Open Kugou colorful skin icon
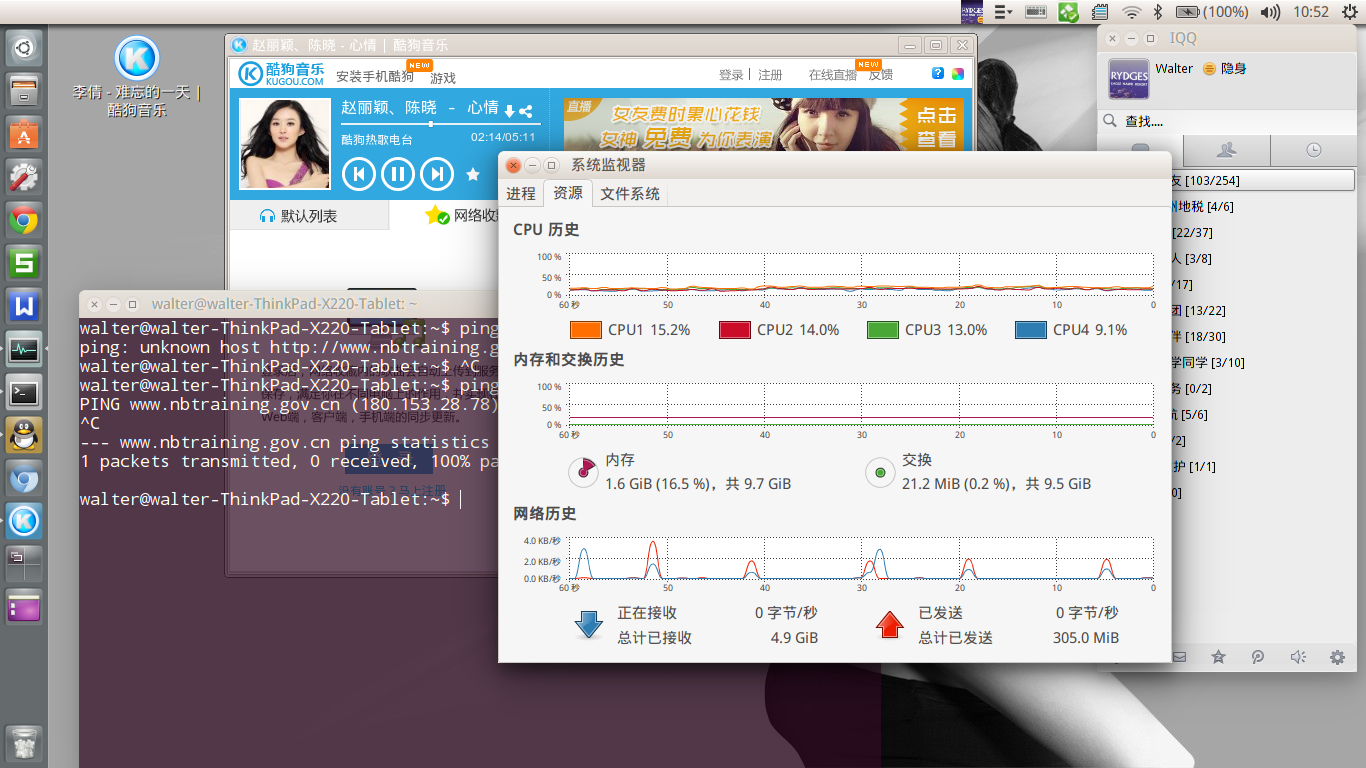The width and height of the screenshot is (1366, 768). pos(957,74)
